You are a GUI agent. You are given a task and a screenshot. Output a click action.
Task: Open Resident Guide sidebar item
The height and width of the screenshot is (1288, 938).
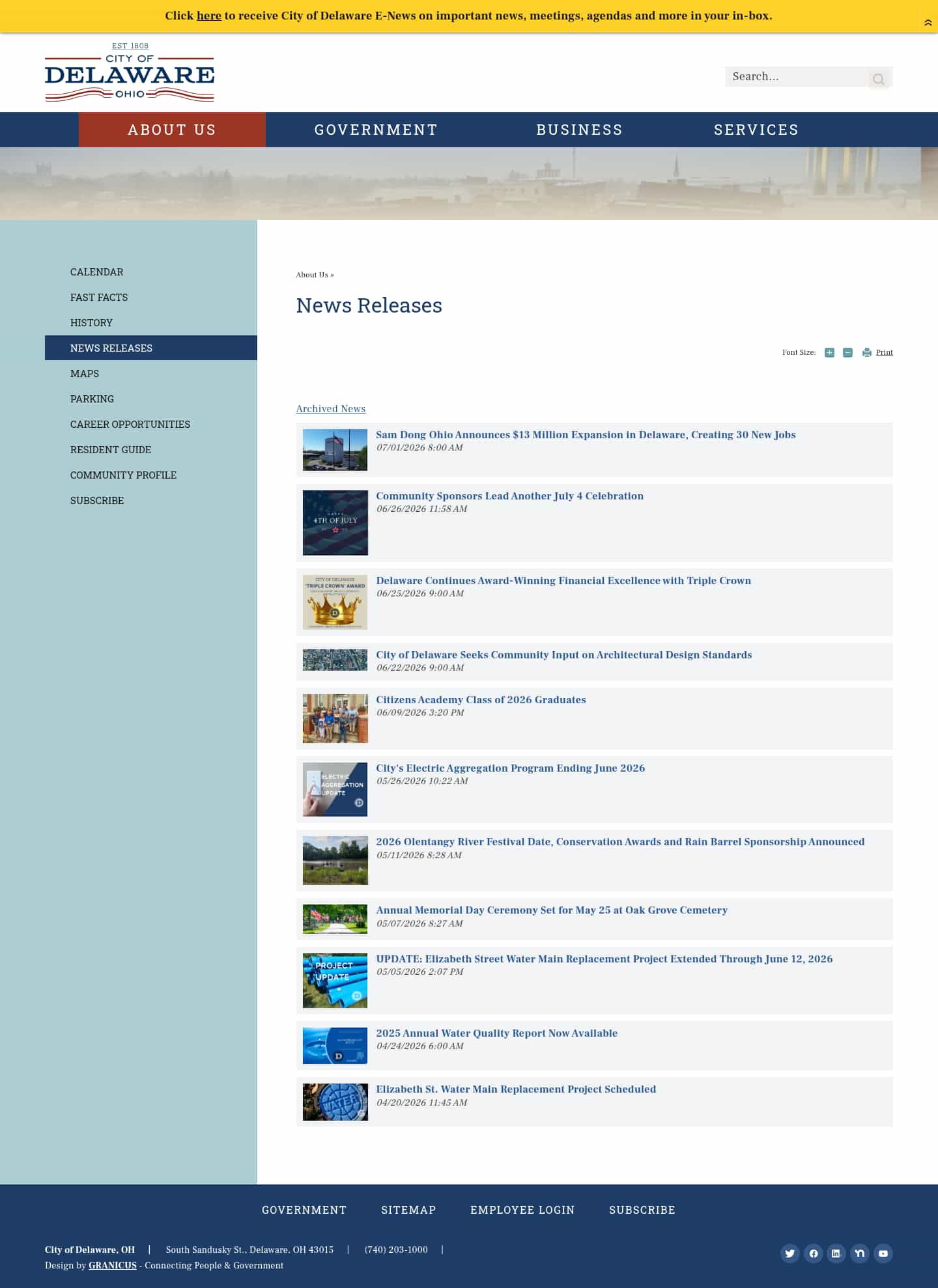(x=111, y=450)
